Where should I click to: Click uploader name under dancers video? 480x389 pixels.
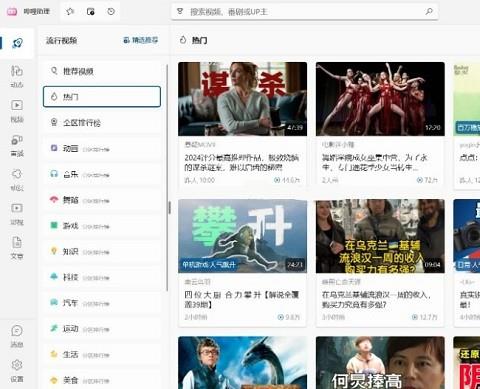(x=338, y=145)
